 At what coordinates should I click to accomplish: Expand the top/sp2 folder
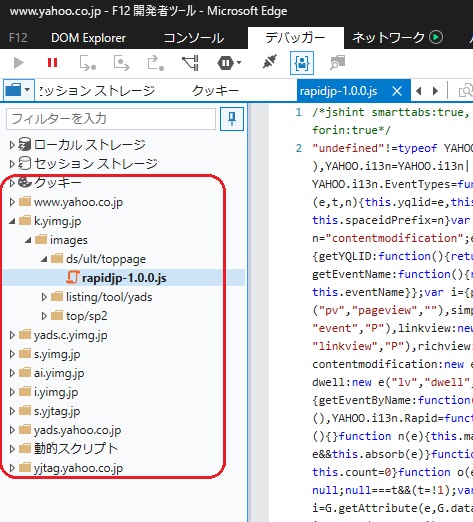pos(44,316)
